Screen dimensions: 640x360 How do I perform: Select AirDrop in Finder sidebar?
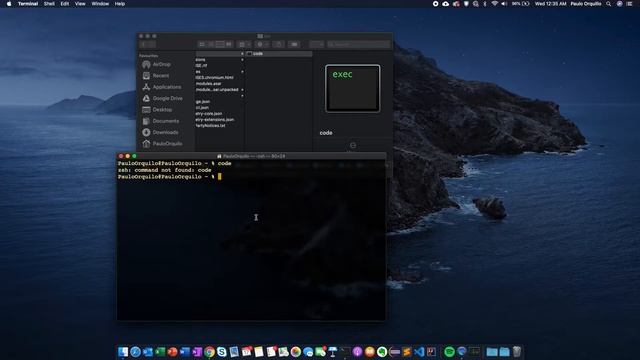point(157,64)
